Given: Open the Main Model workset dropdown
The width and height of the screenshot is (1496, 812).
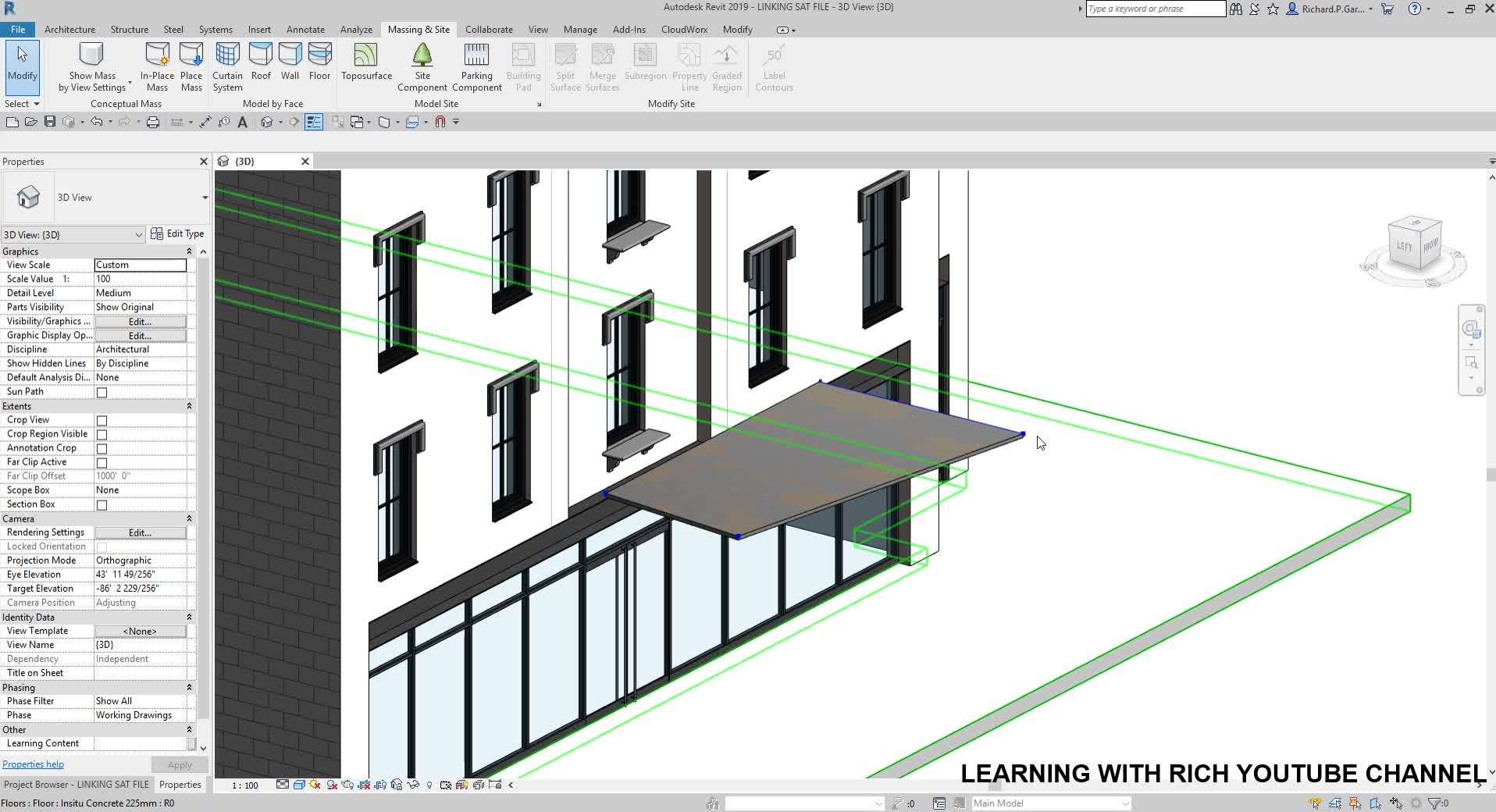Looking at the screenshot, I should (1051, 803).
